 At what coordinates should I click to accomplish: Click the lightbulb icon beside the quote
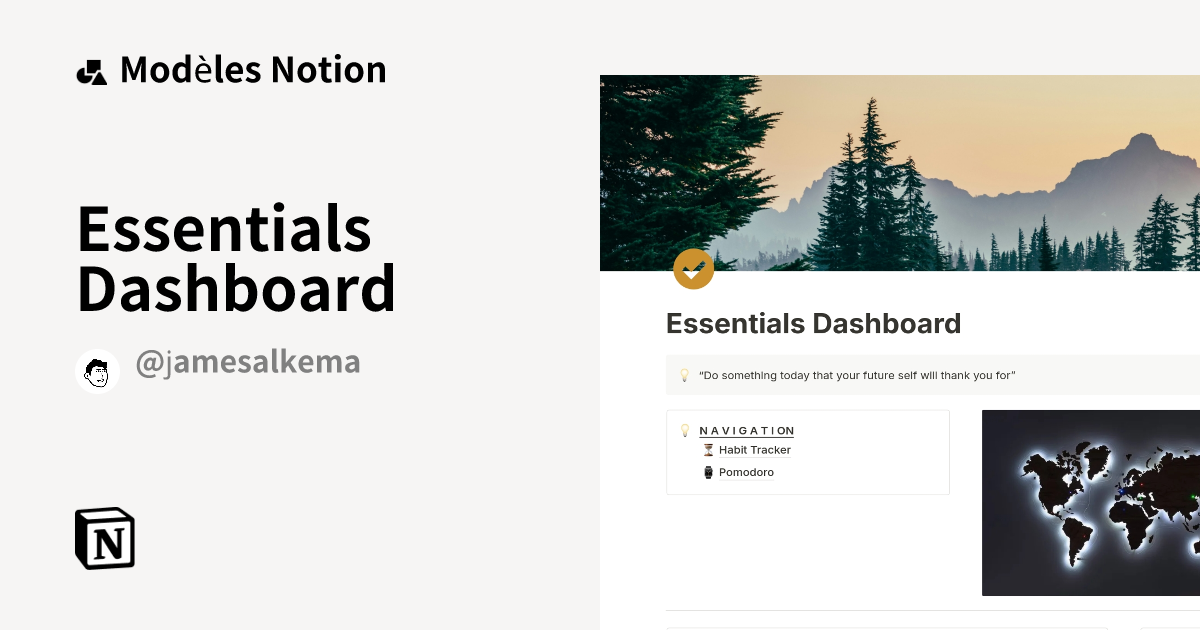point(684,375)
